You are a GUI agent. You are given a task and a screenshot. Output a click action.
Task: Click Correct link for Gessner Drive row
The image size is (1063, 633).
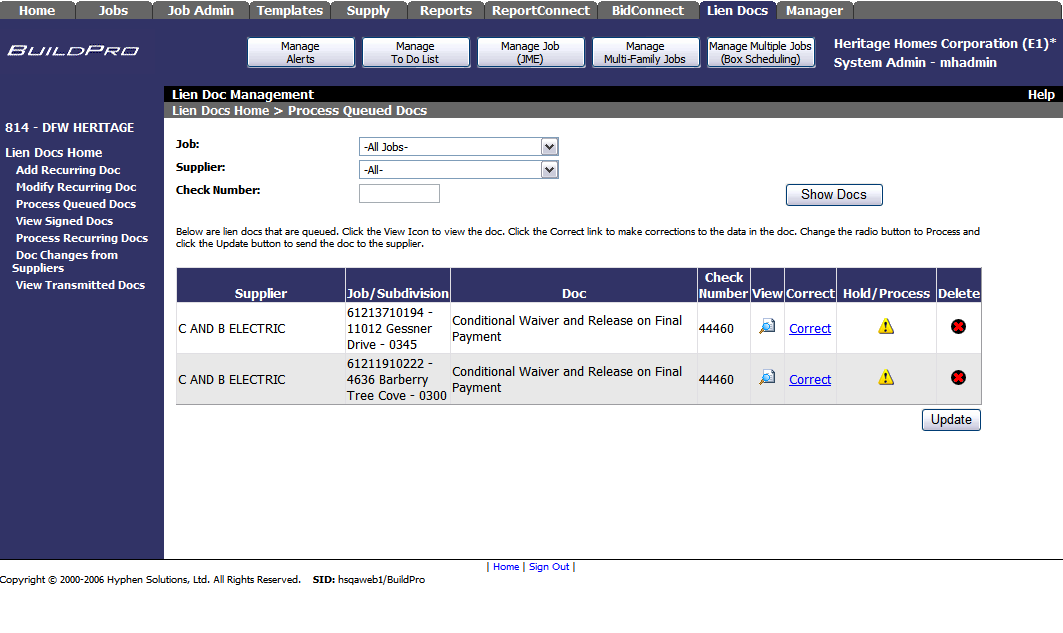(809, 328)
